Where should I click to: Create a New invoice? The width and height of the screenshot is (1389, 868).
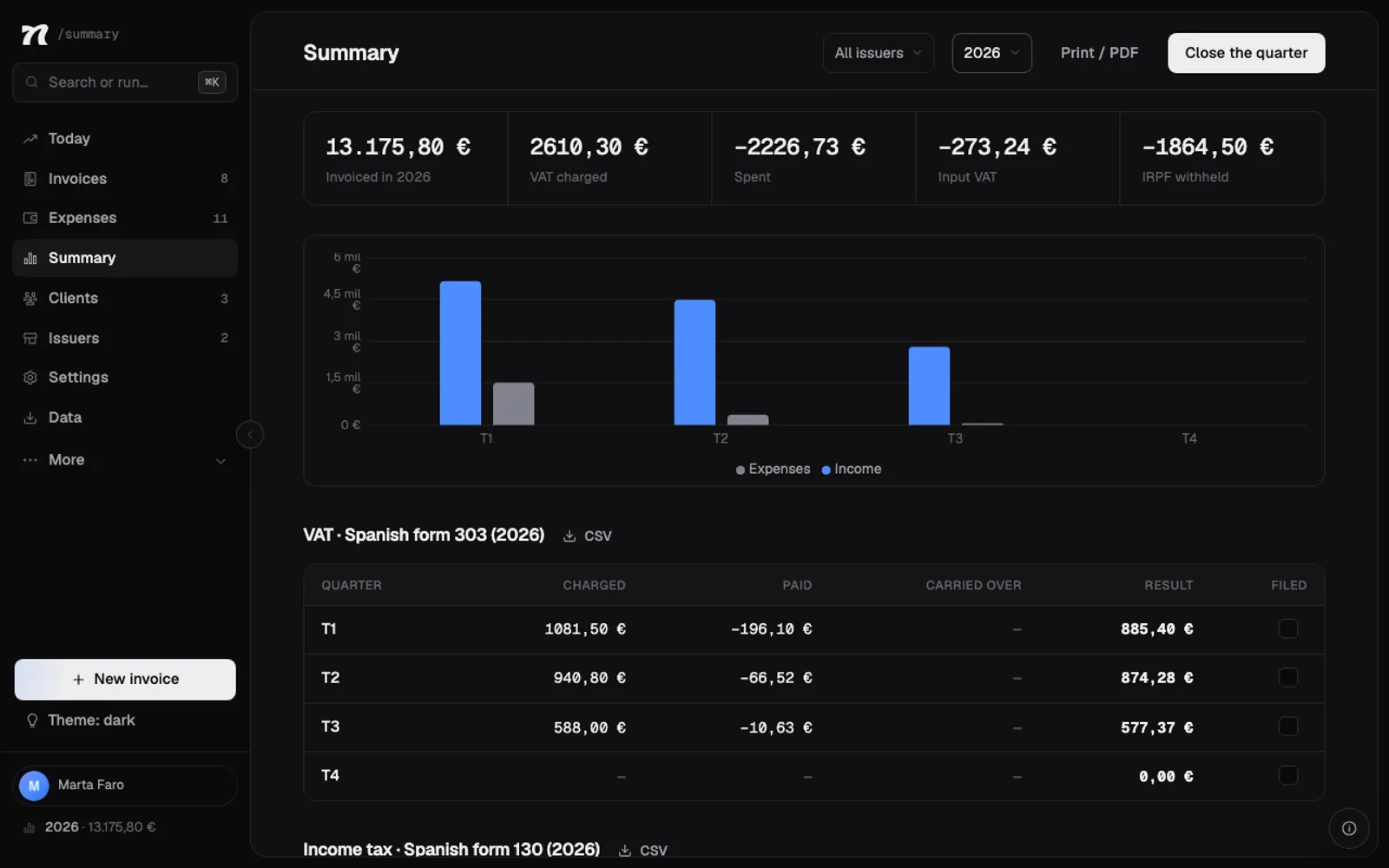[125, 680]
